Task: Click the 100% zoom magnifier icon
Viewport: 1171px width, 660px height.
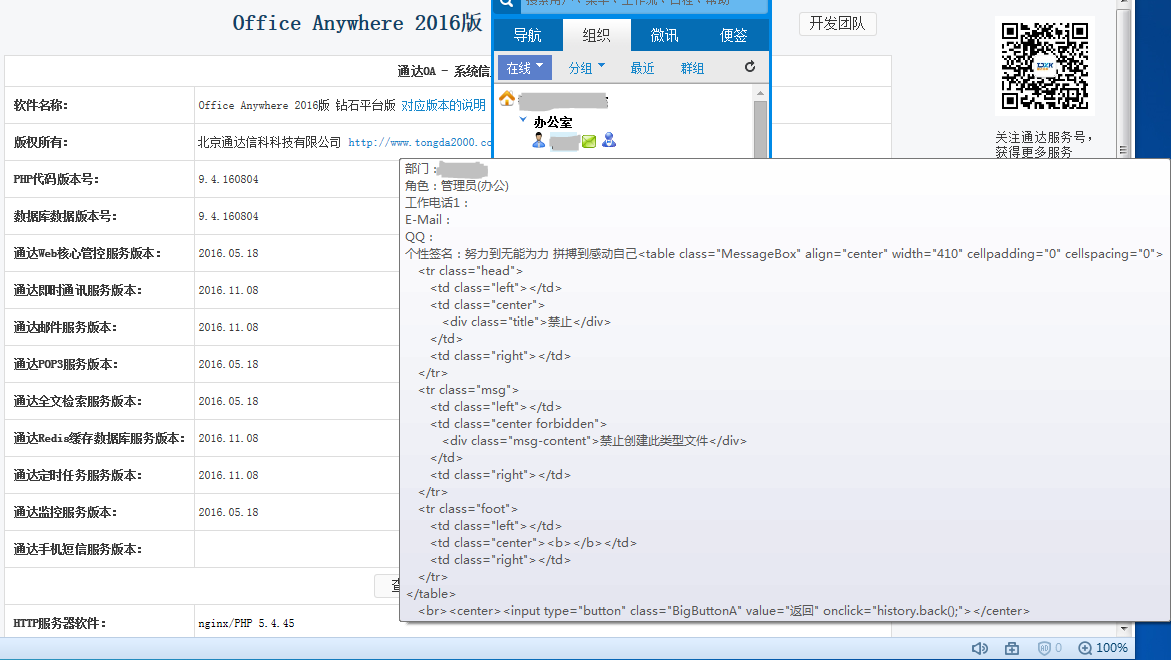Action: click(1085, 648)
